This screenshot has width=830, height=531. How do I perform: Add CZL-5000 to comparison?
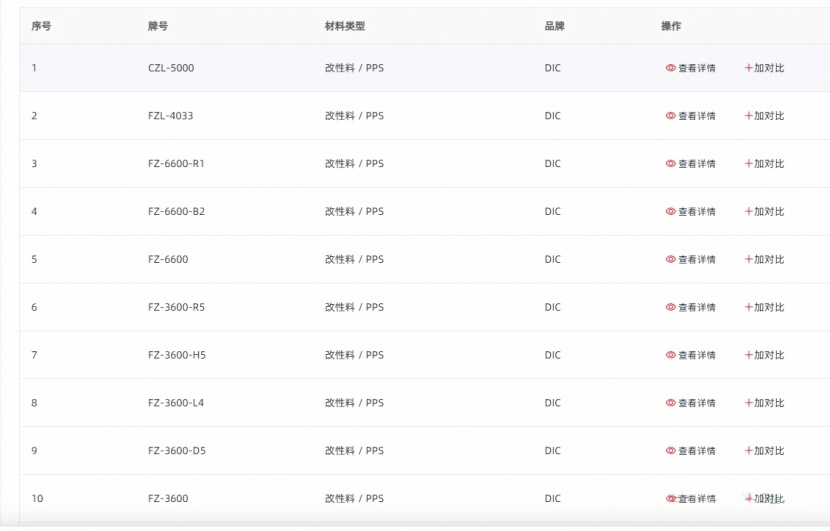tap(764, 68)
